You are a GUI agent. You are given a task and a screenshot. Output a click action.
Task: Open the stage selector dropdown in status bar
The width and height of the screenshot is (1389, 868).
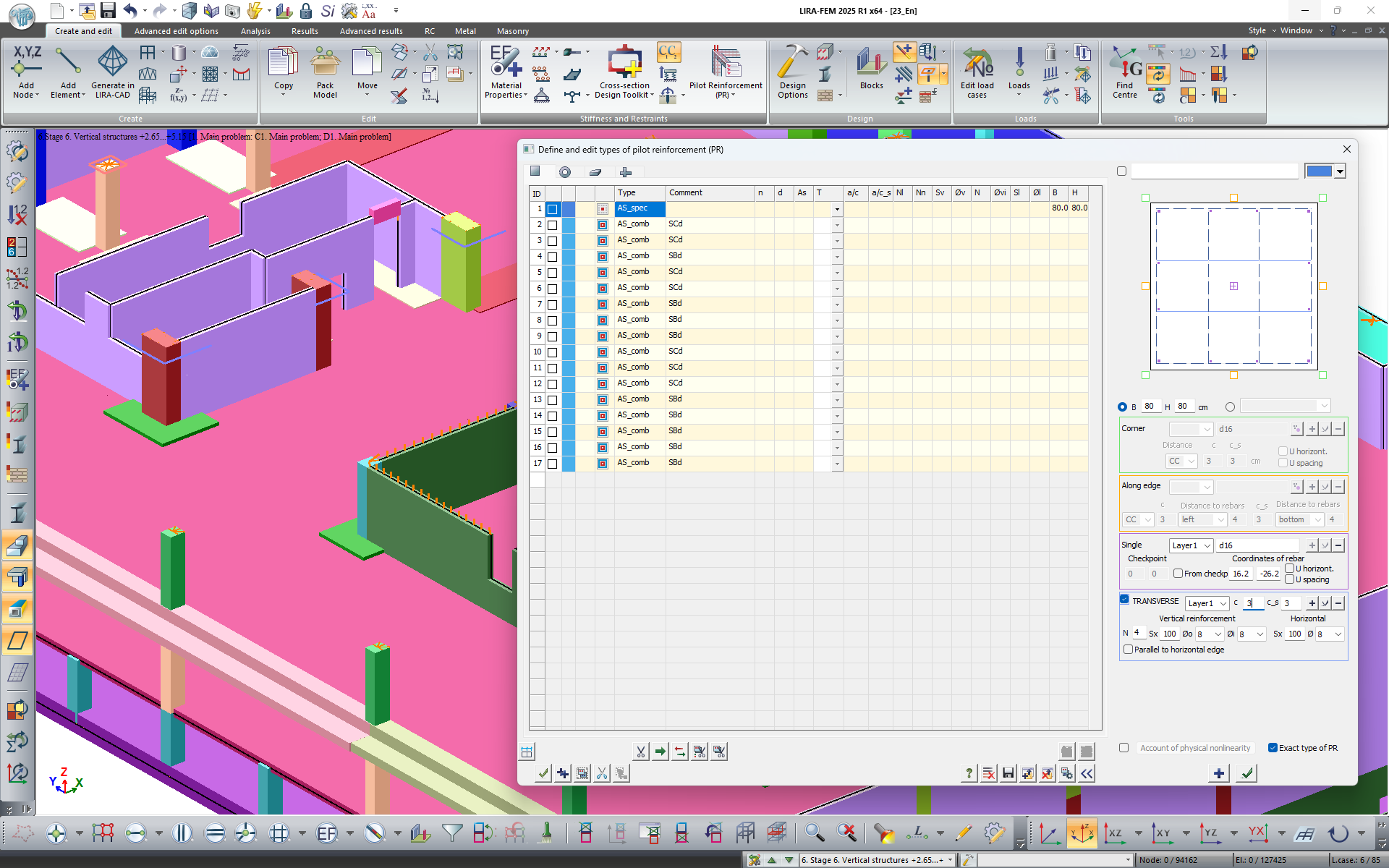click(950, 860)
